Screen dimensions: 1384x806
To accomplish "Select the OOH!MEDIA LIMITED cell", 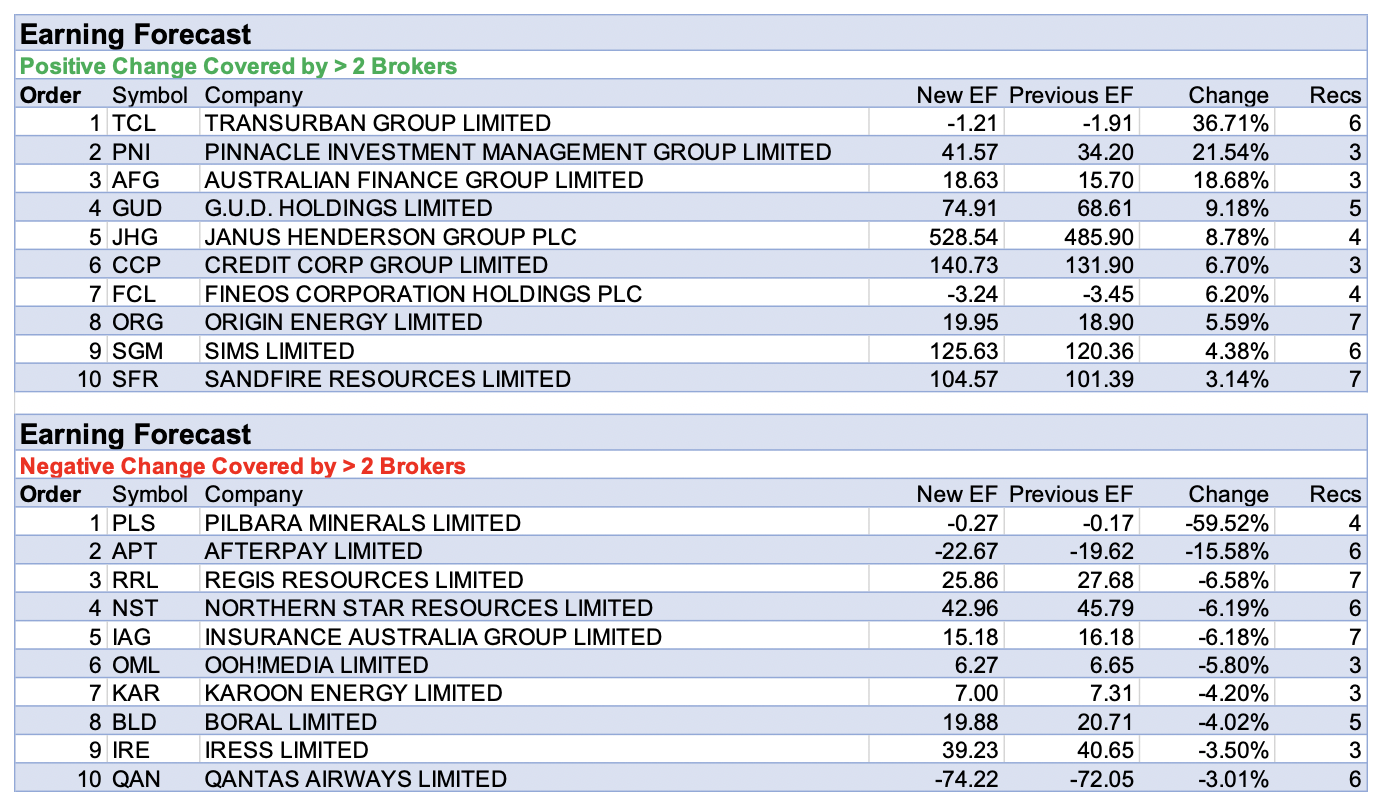I will point(316,665).
